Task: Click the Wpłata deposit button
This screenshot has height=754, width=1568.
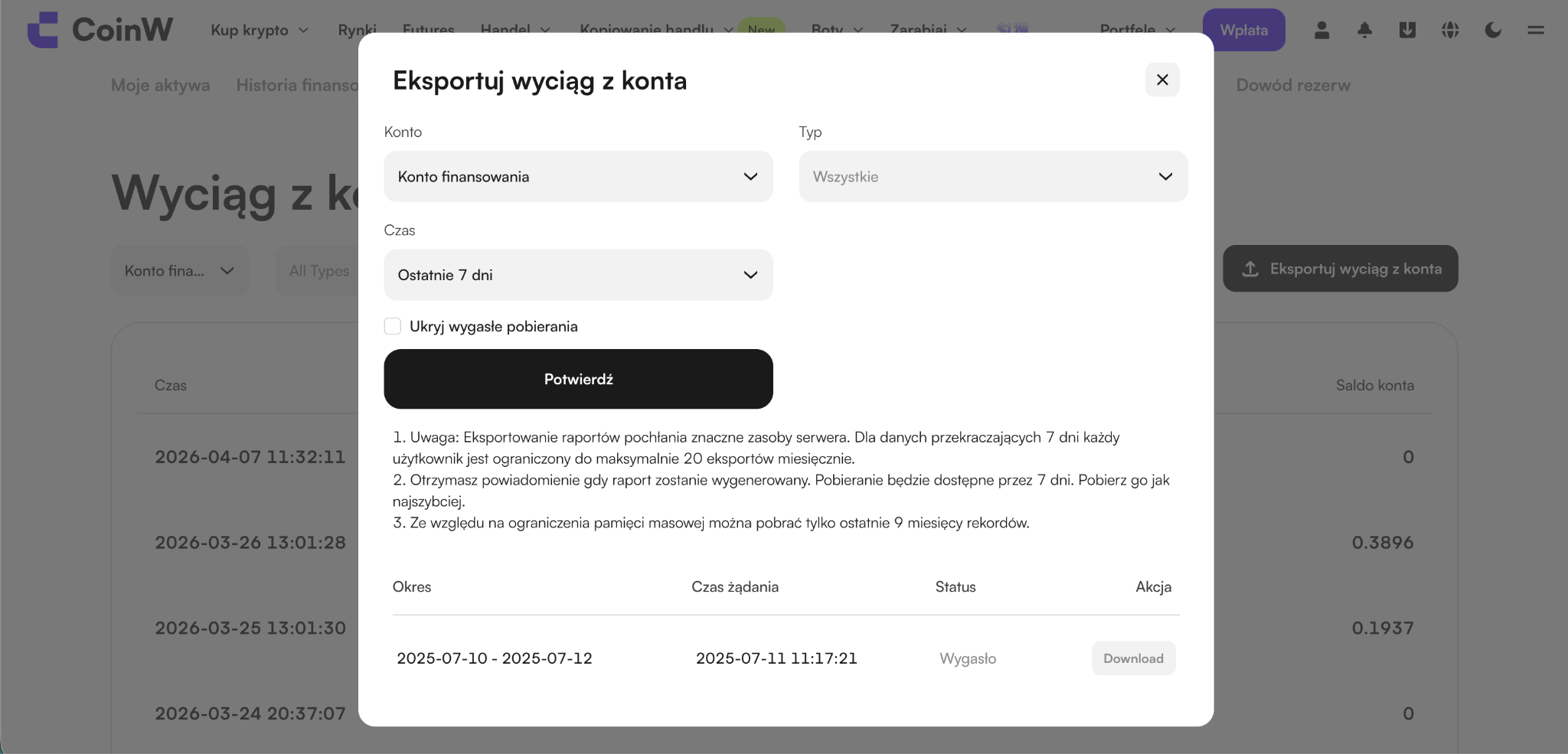Action: point(1243,30)
